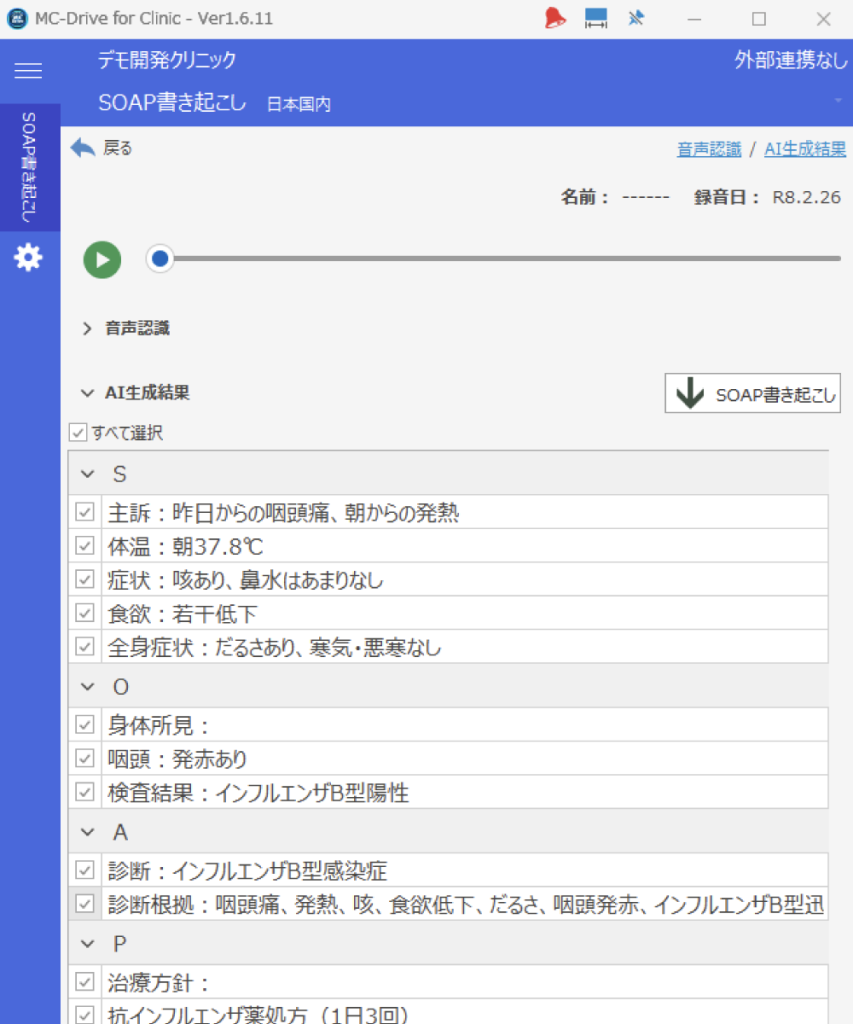The image size is (853, 1024).
Task: Uncheck the 咽頭：発赤あり checkbox
Action: [85, 759]
